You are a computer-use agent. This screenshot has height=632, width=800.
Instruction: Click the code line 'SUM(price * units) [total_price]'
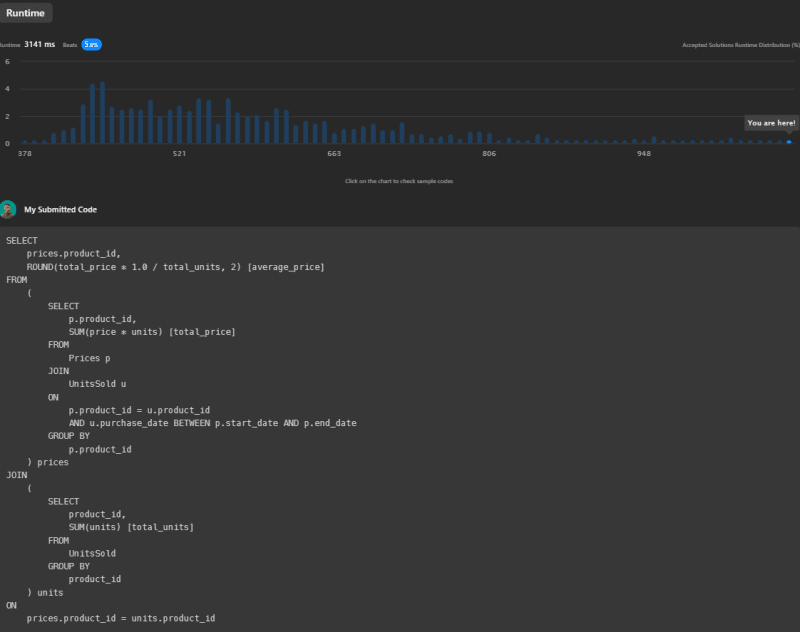pyautogui.click(x=152, y=332)
